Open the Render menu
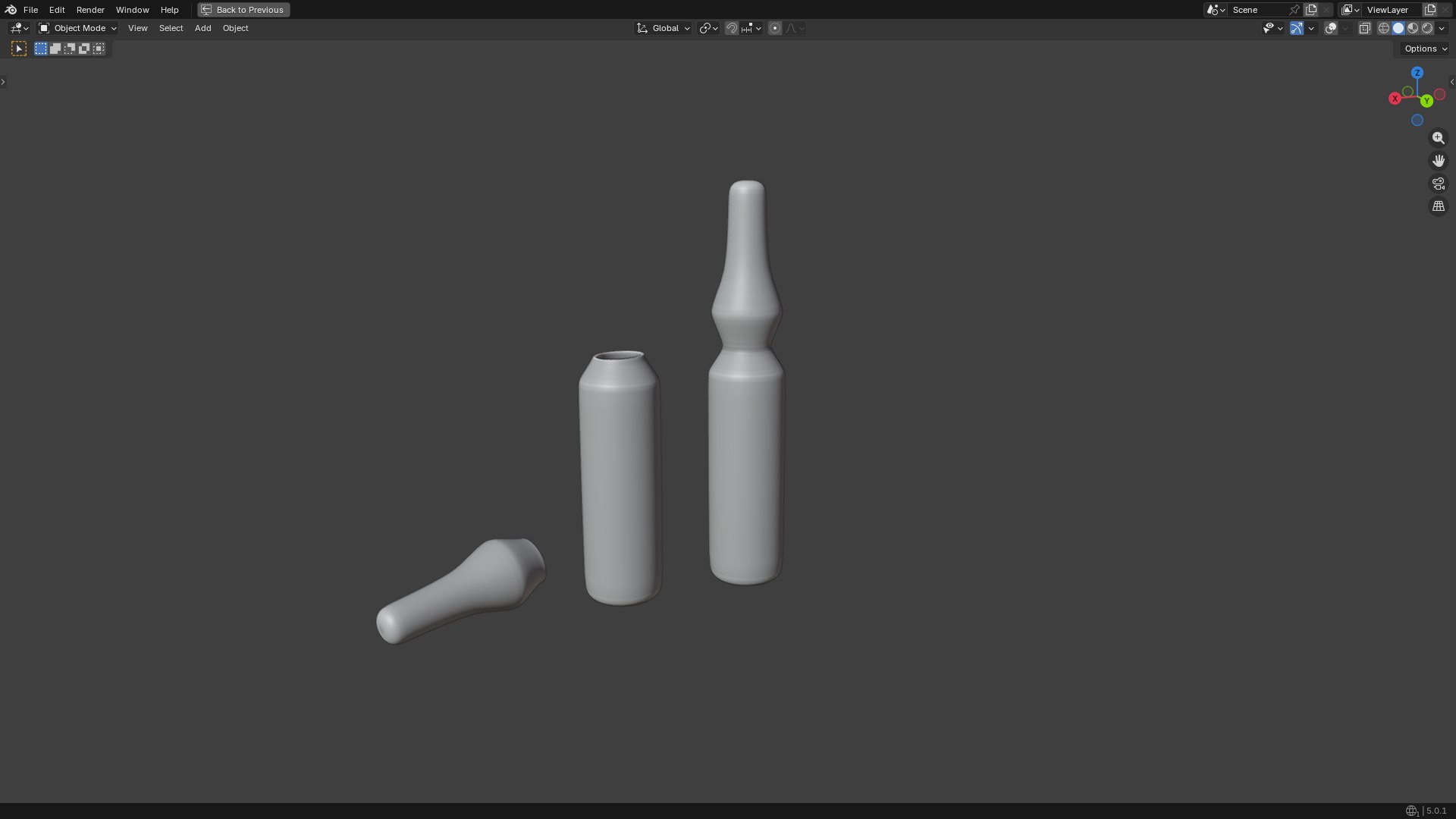 coord(90,10)
